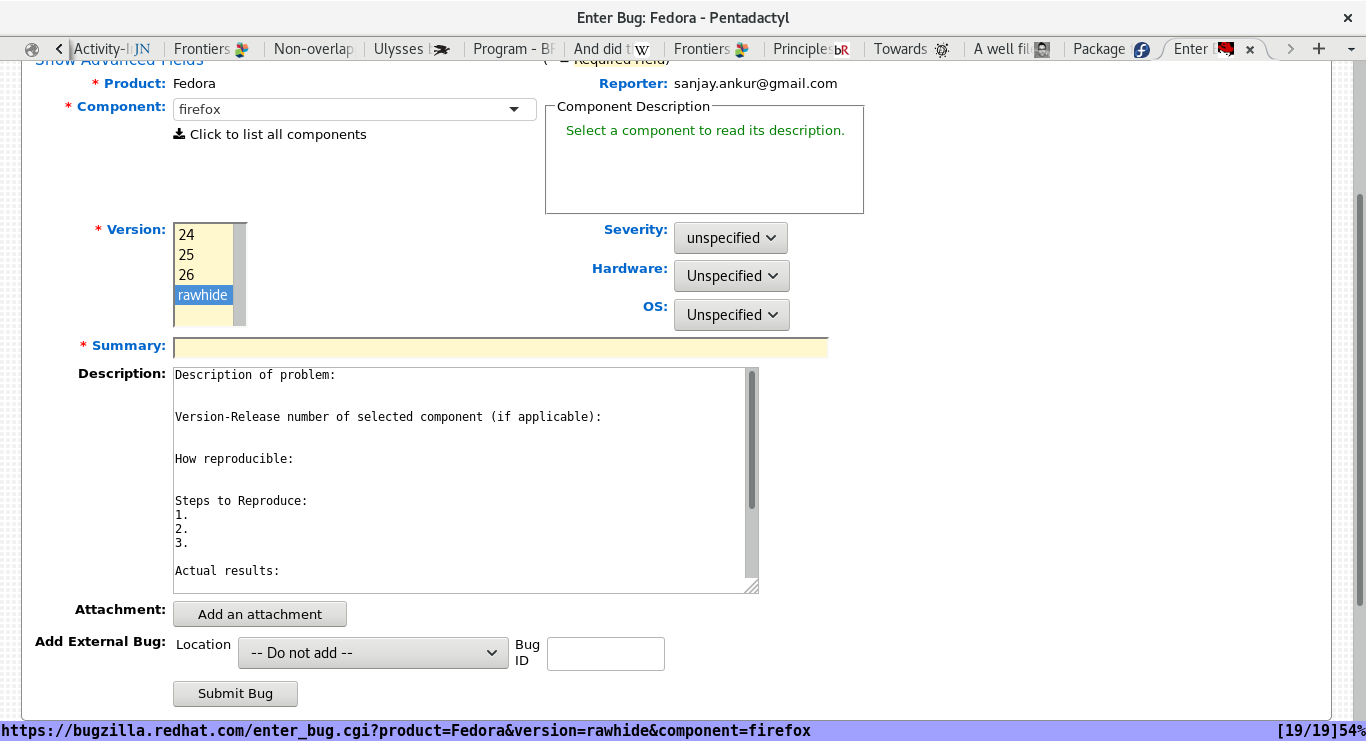
Task: Open the Severity dropdown
Action: [x=731, y=238]
